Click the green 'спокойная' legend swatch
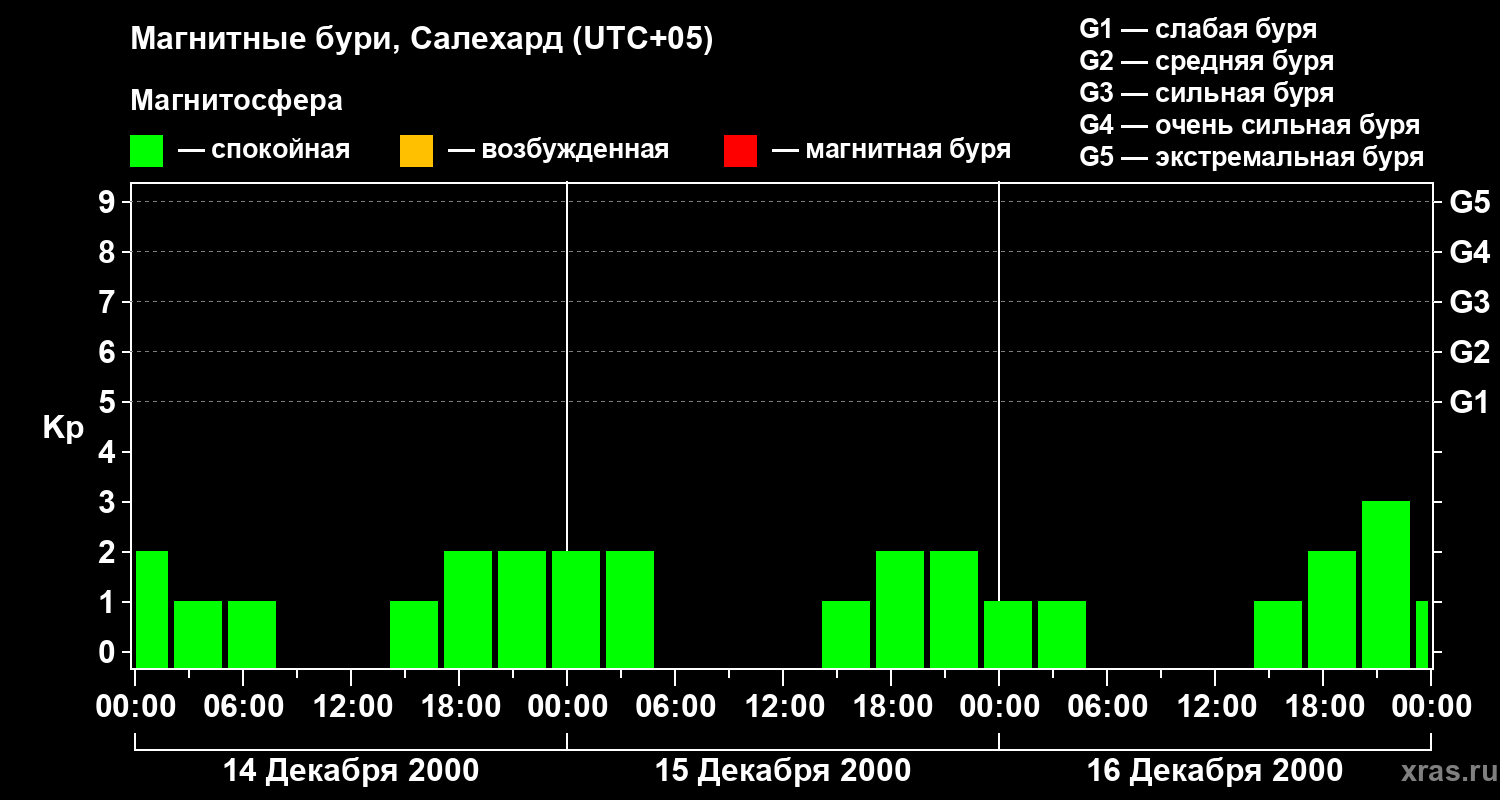This screenshot has height=800, width=1500. [x=146, y=151]
